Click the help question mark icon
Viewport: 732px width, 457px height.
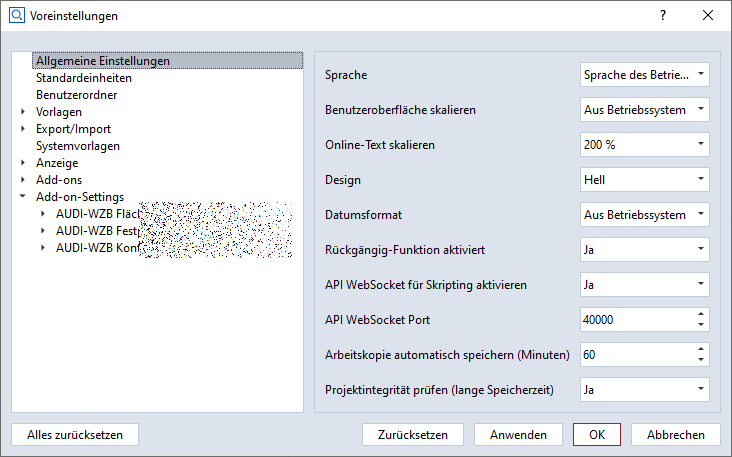[663, 16]
